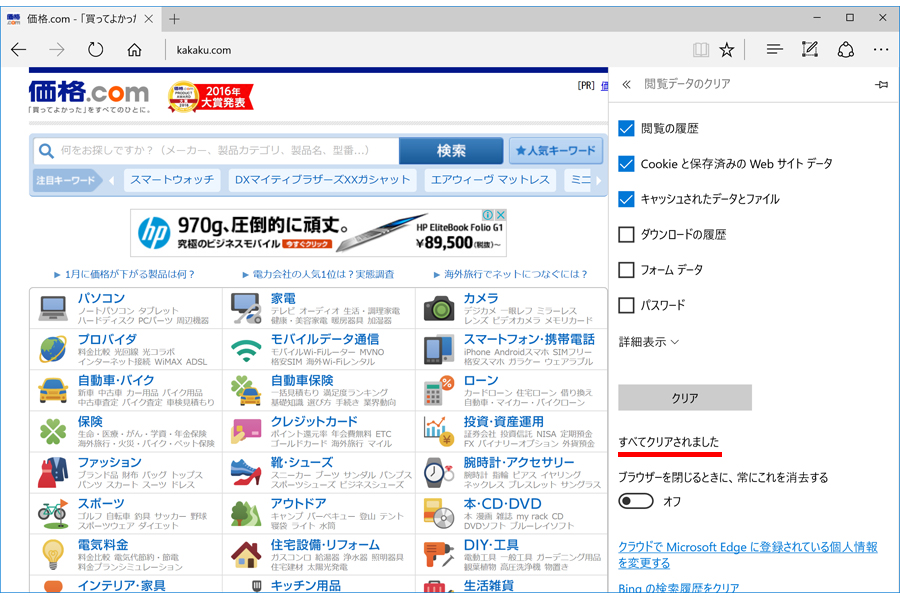Go to the browser home page
900x600 pixels.
[x=134, y=50]
